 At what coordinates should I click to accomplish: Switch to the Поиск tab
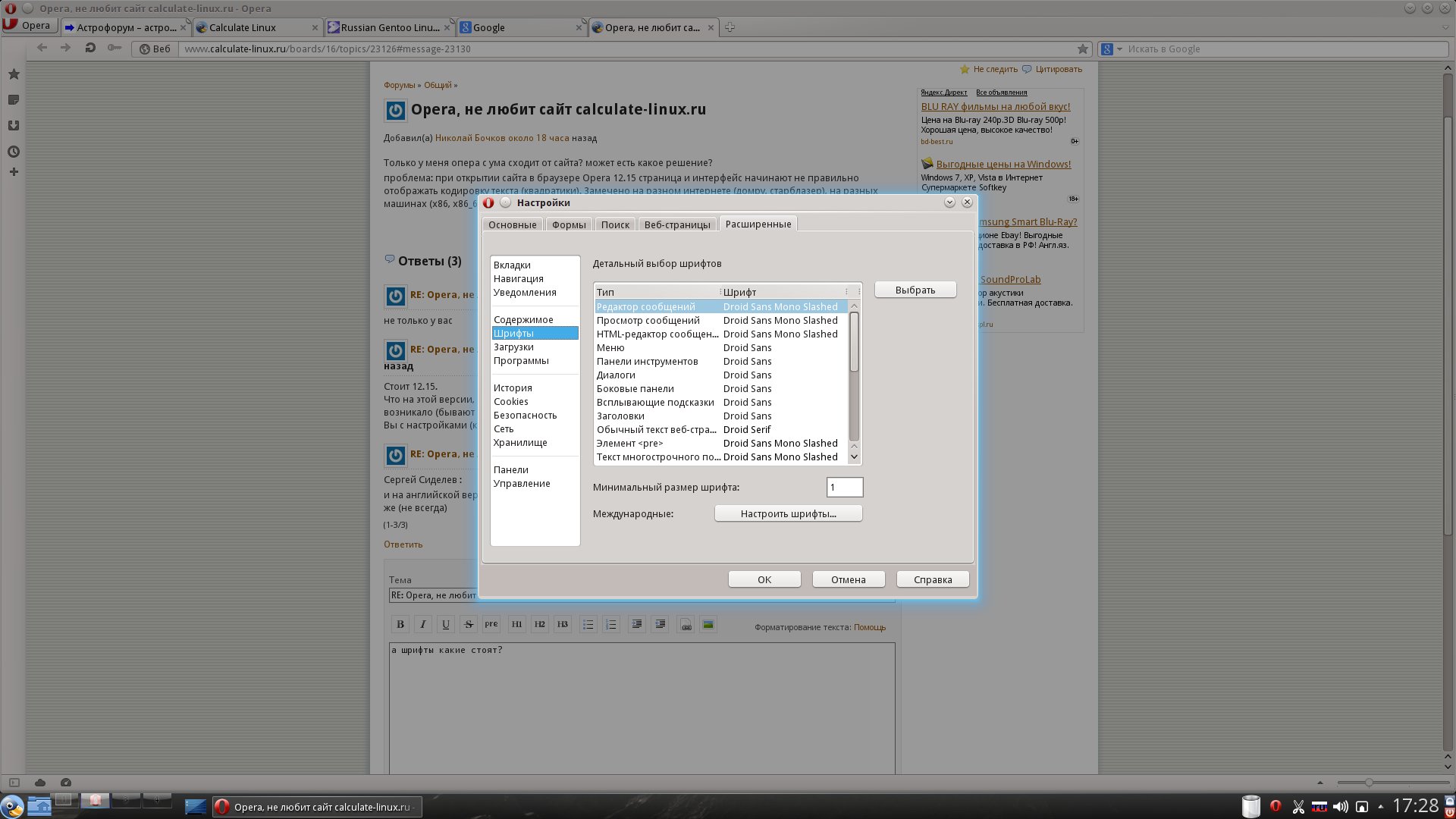pos(615,224)
